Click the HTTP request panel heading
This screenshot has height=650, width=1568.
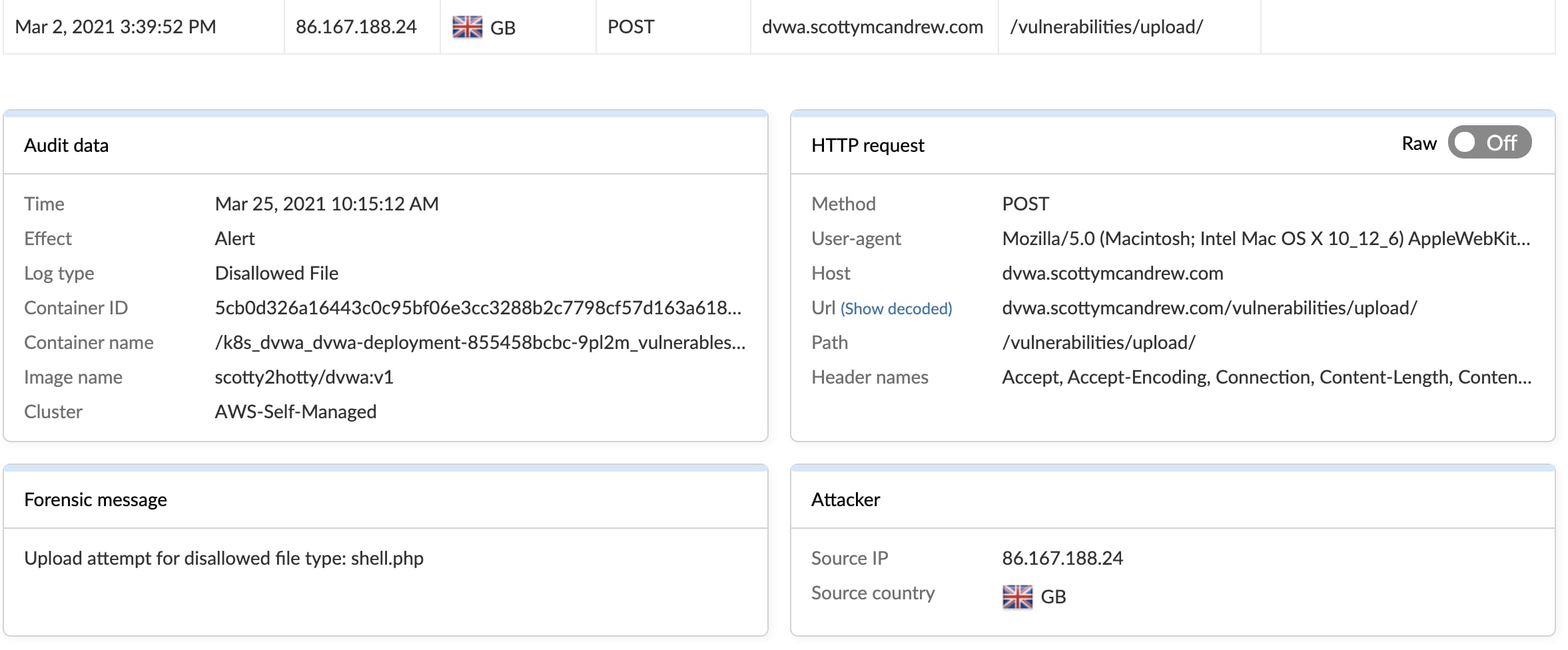[x=867, y=145]
